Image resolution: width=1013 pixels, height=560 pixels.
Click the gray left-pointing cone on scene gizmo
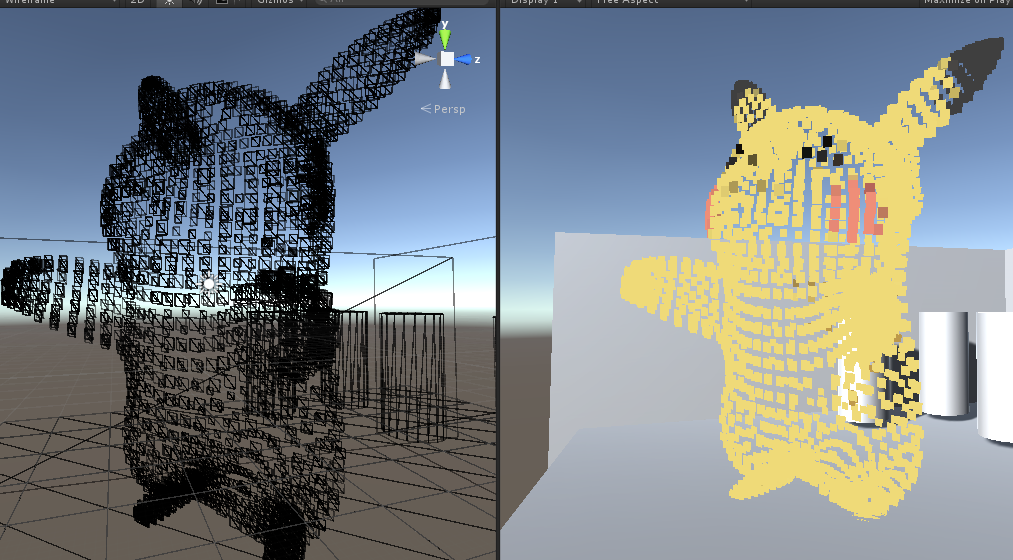[424, 59]
